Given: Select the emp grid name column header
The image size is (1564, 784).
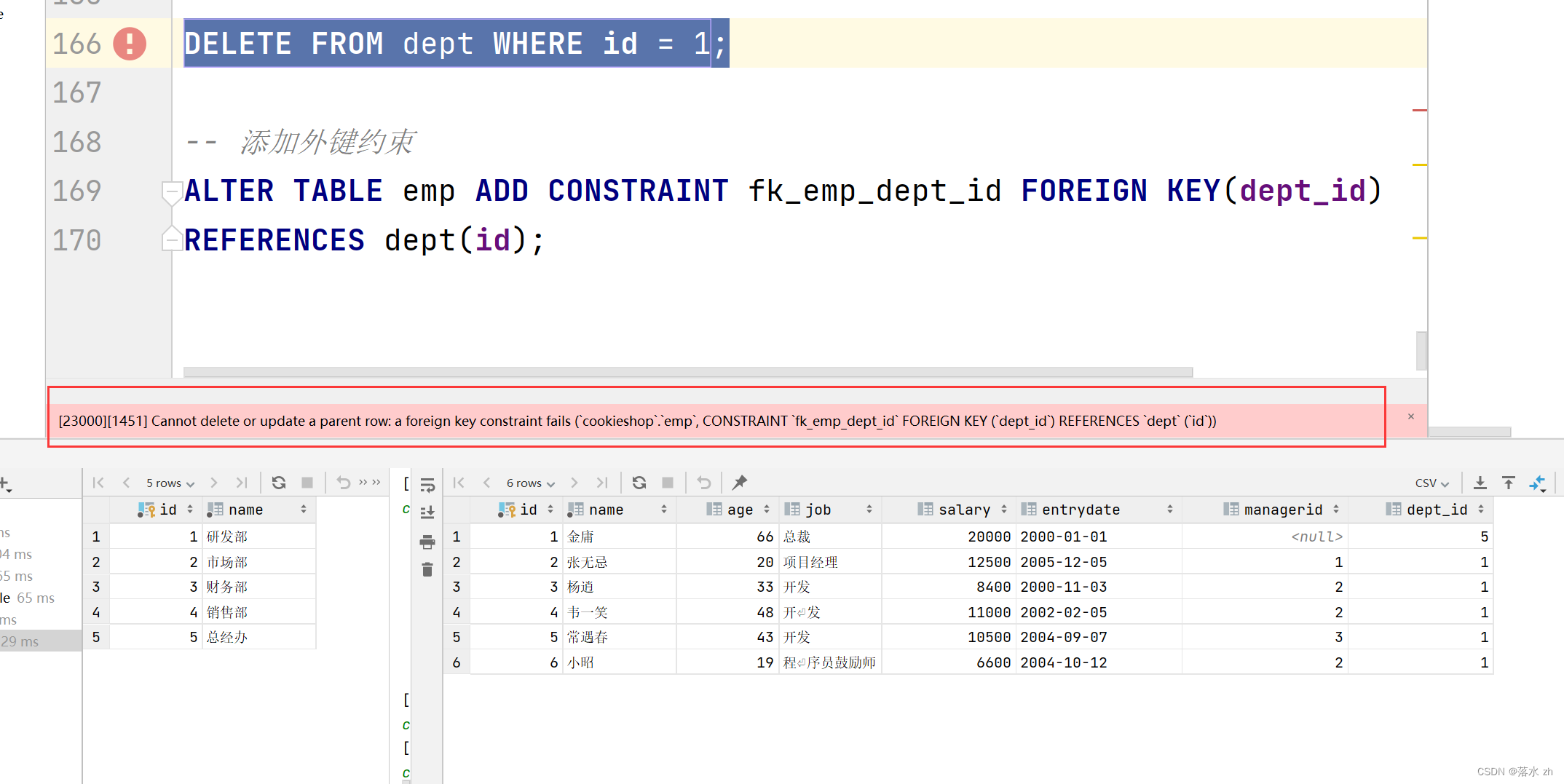Looking at the screenshot, I should pyautogui.click(x=619, y=510).
